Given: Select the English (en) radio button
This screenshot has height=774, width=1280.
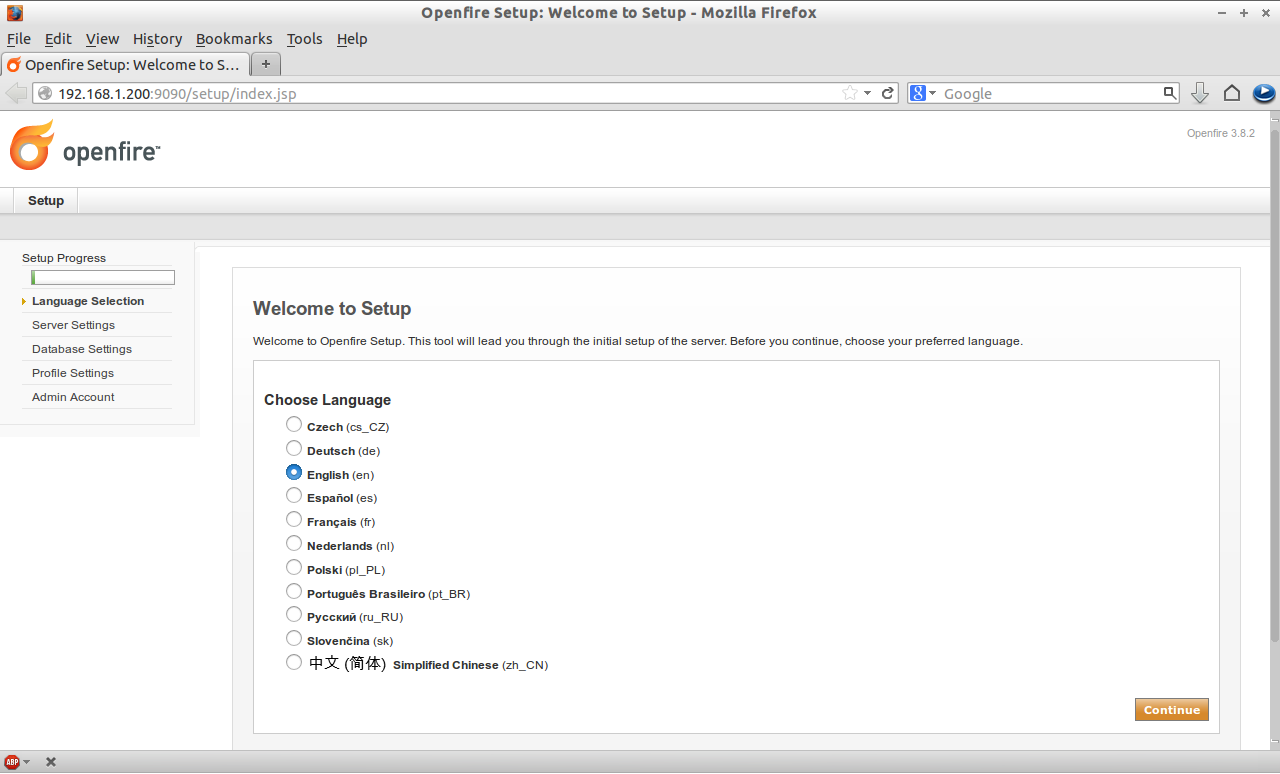Looking at the screenshot, I should (294, 472).
